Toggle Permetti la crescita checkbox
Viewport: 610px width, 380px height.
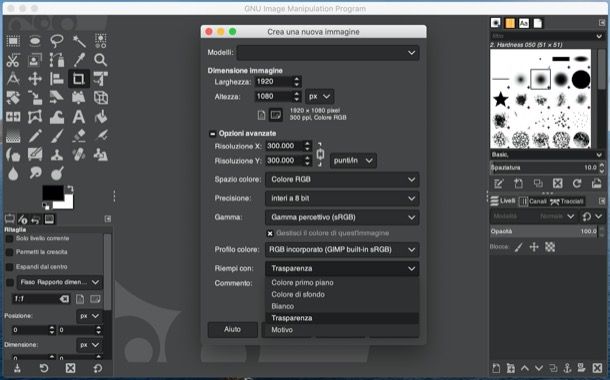tap(10, 252)
